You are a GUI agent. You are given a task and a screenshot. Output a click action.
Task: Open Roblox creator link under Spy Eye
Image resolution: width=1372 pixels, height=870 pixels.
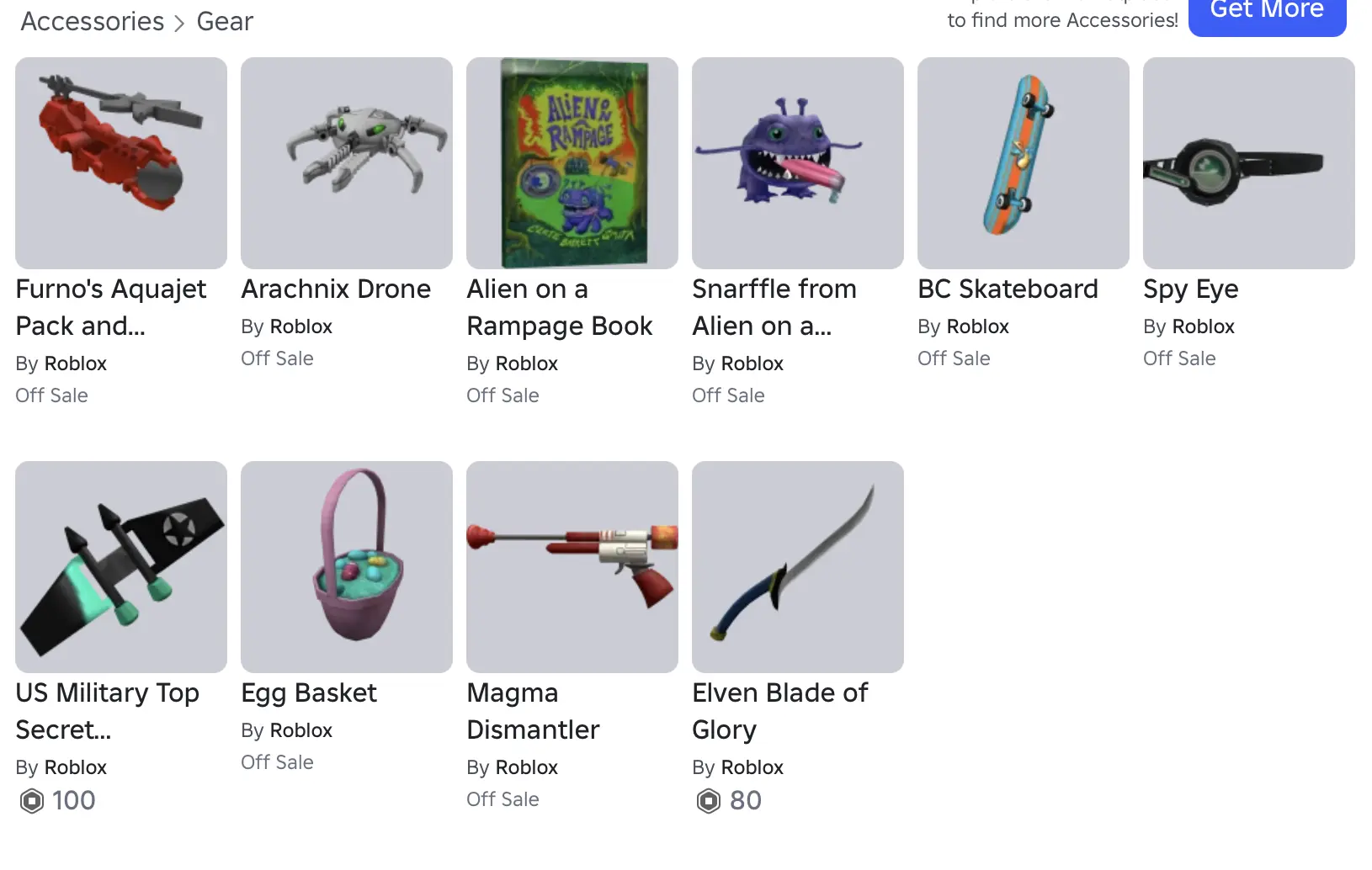(x=1204, y=326)
